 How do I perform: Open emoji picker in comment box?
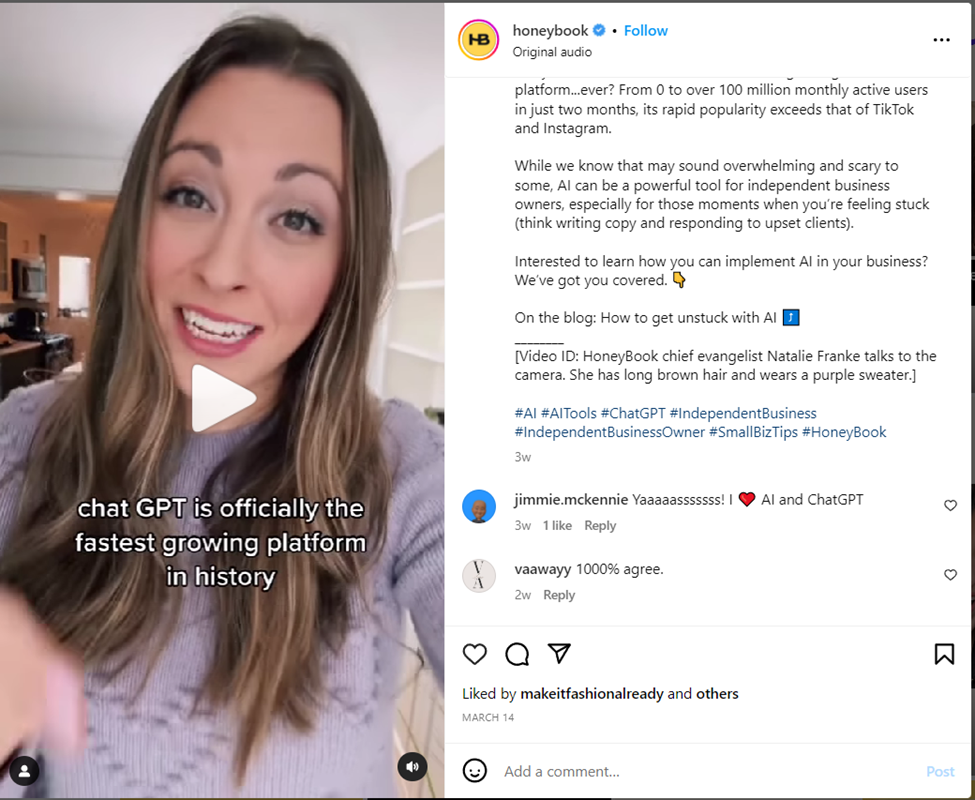[474, 771]
